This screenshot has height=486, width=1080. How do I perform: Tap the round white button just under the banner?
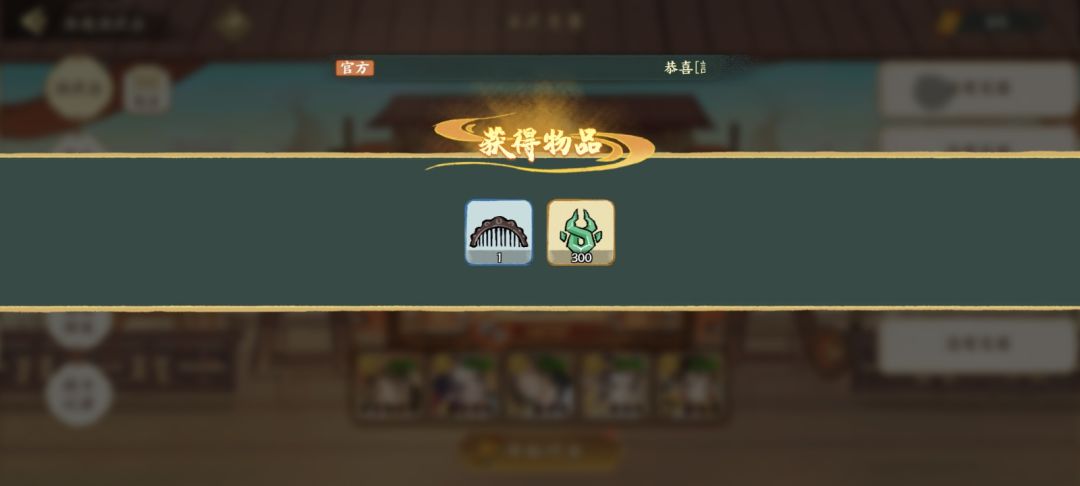coord(79,328)
